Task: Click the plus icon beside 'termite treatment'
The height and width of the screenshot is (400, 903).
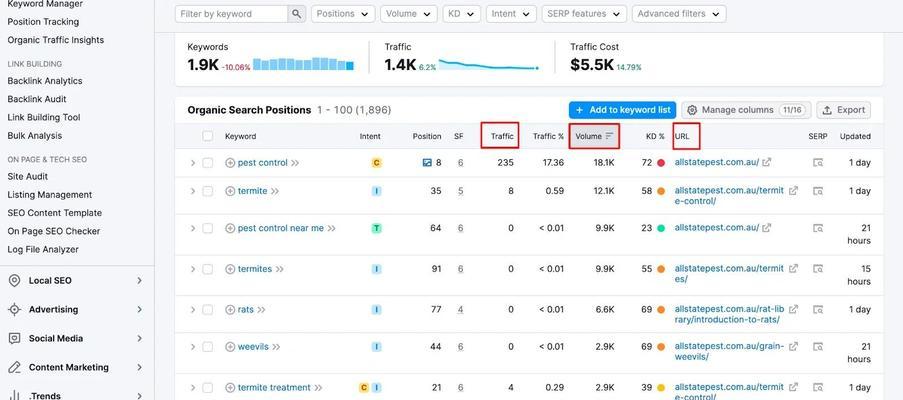Action: pos(230,388)
